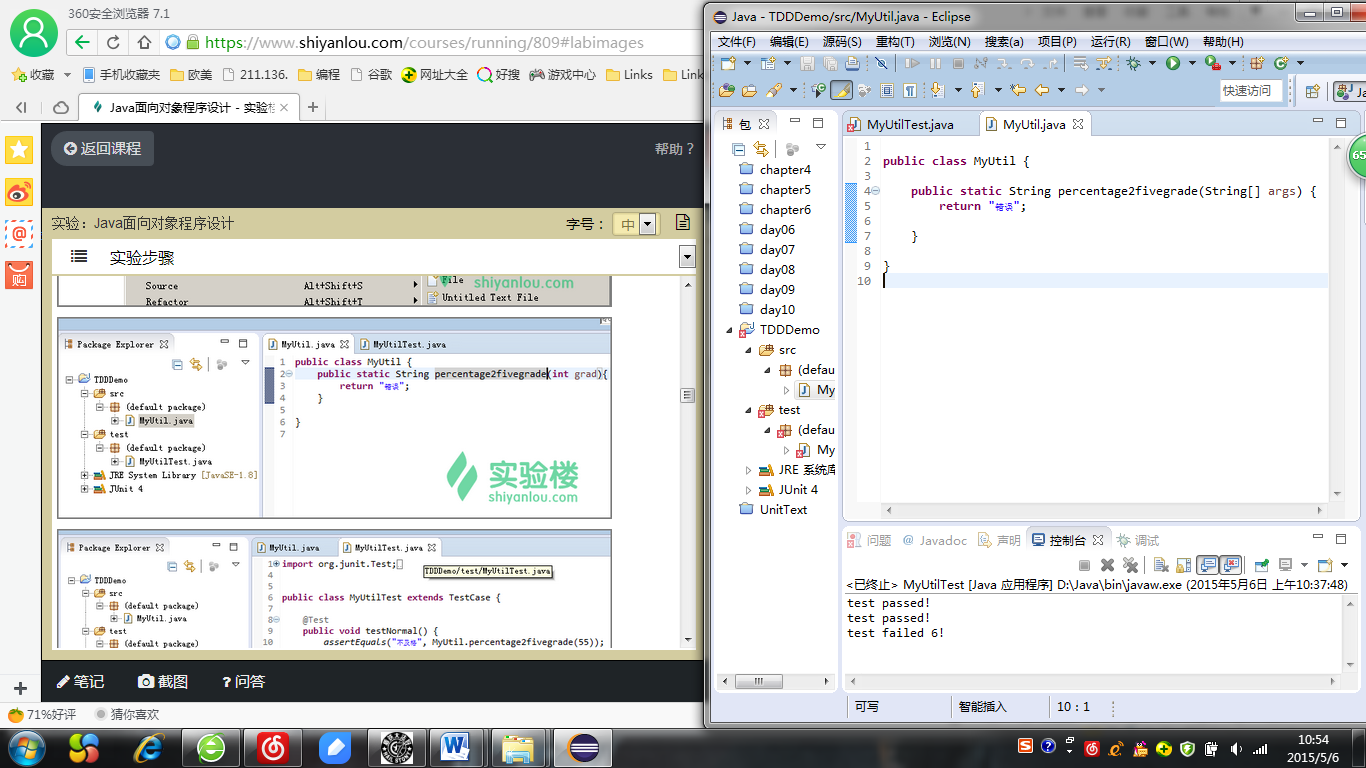Toggle Scroll Lock in the console toolbar

click(1183, 565)
